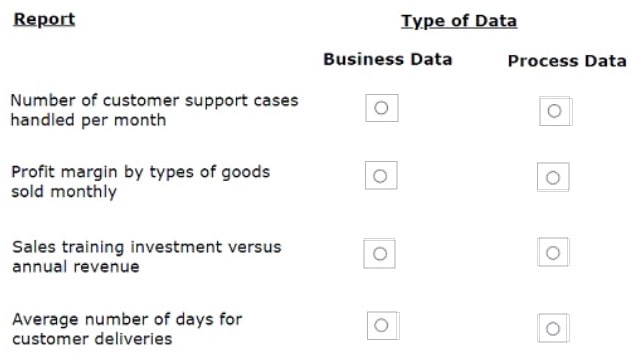Click 'Number of customer support cases' text
634x362 pixels.
(154, 100)
